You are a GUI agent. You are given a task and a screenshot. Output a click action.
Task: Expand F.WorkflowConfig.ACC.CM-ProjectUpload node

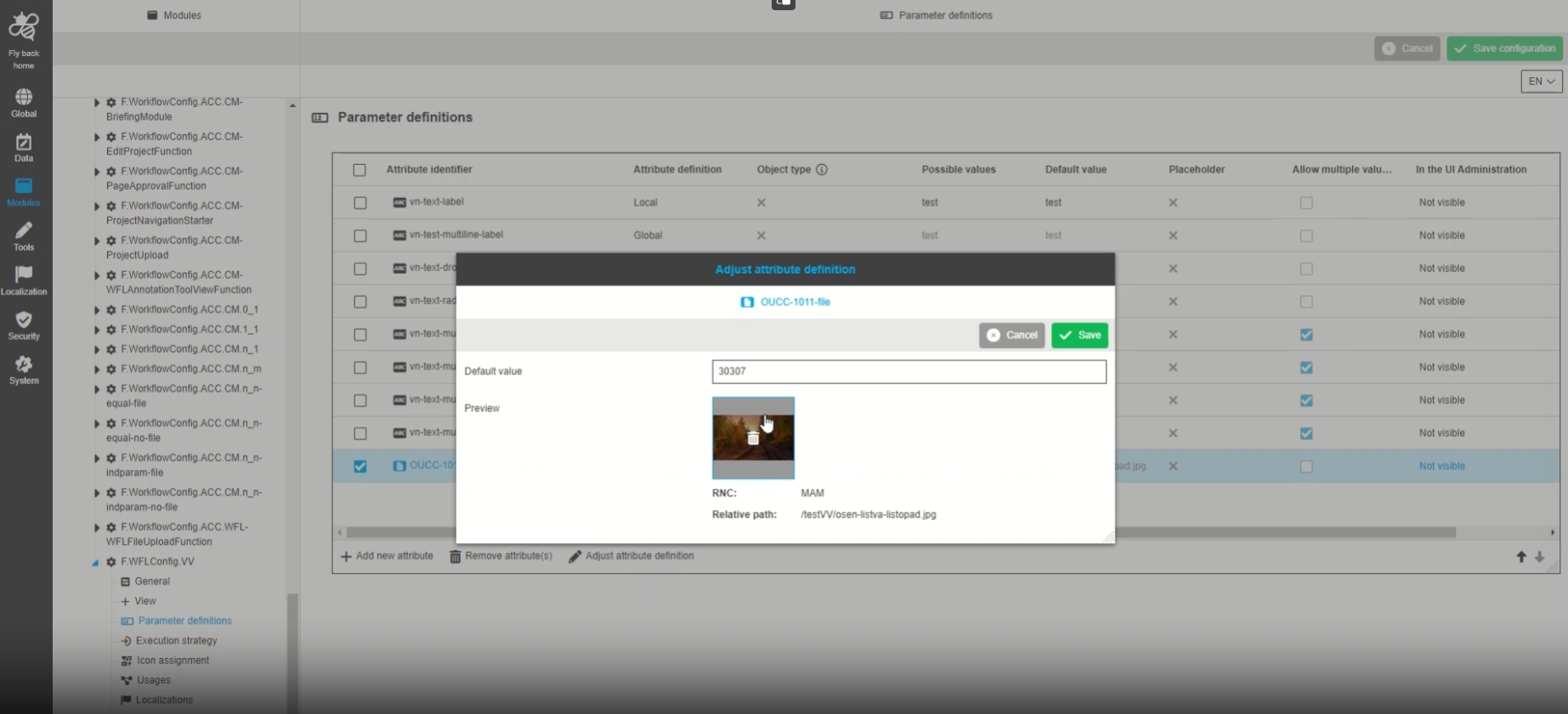point(97,241)
